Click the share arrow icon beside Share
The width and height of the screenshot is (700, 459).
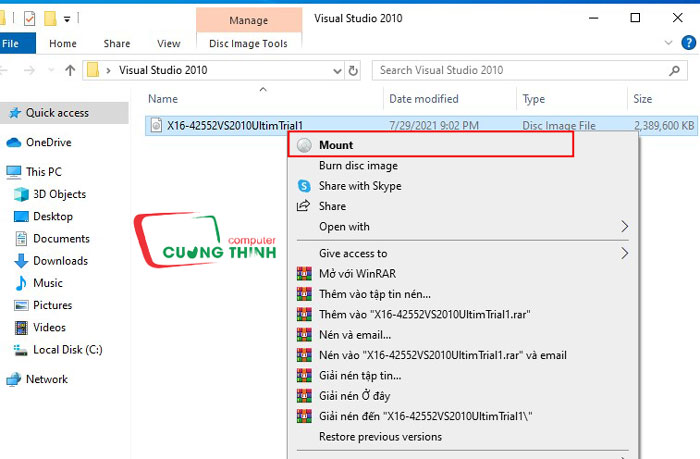304,206
